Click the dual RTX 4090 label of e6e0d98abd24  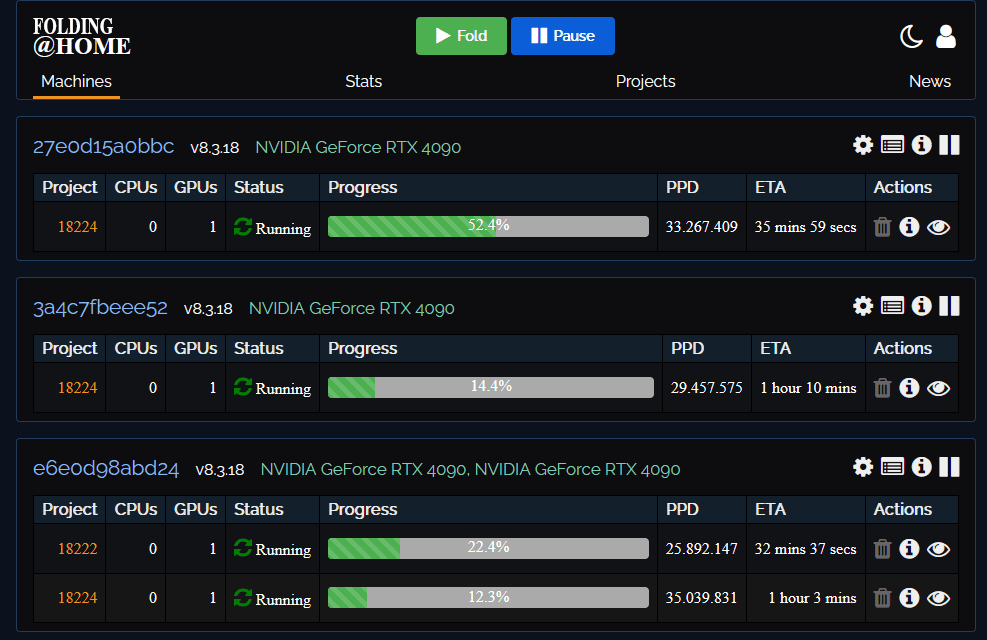[470, 469]
